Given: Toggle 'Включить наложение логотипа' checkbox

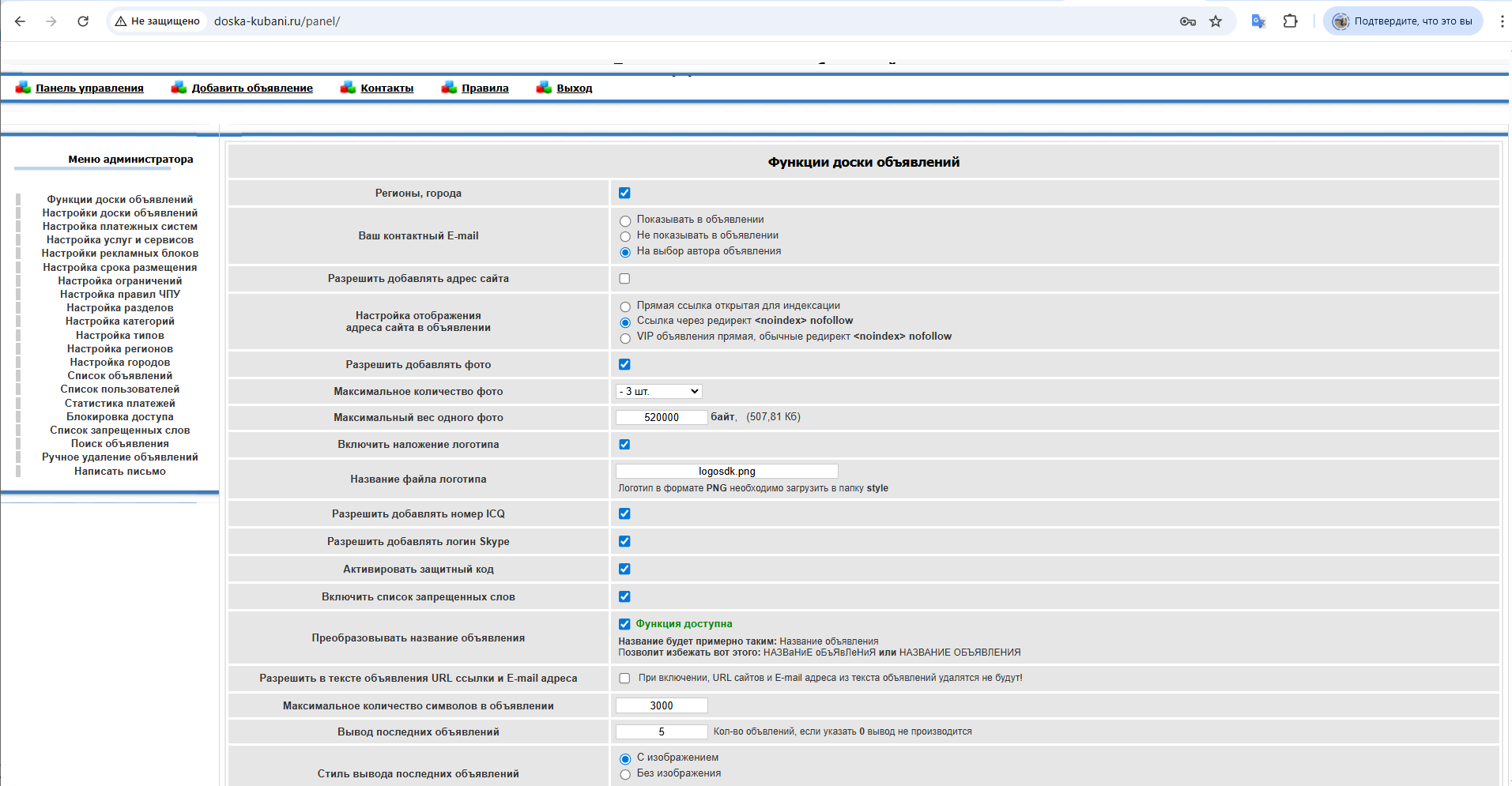Looking at the screenshot, I should pyautogui.click(x=624, y=444).
